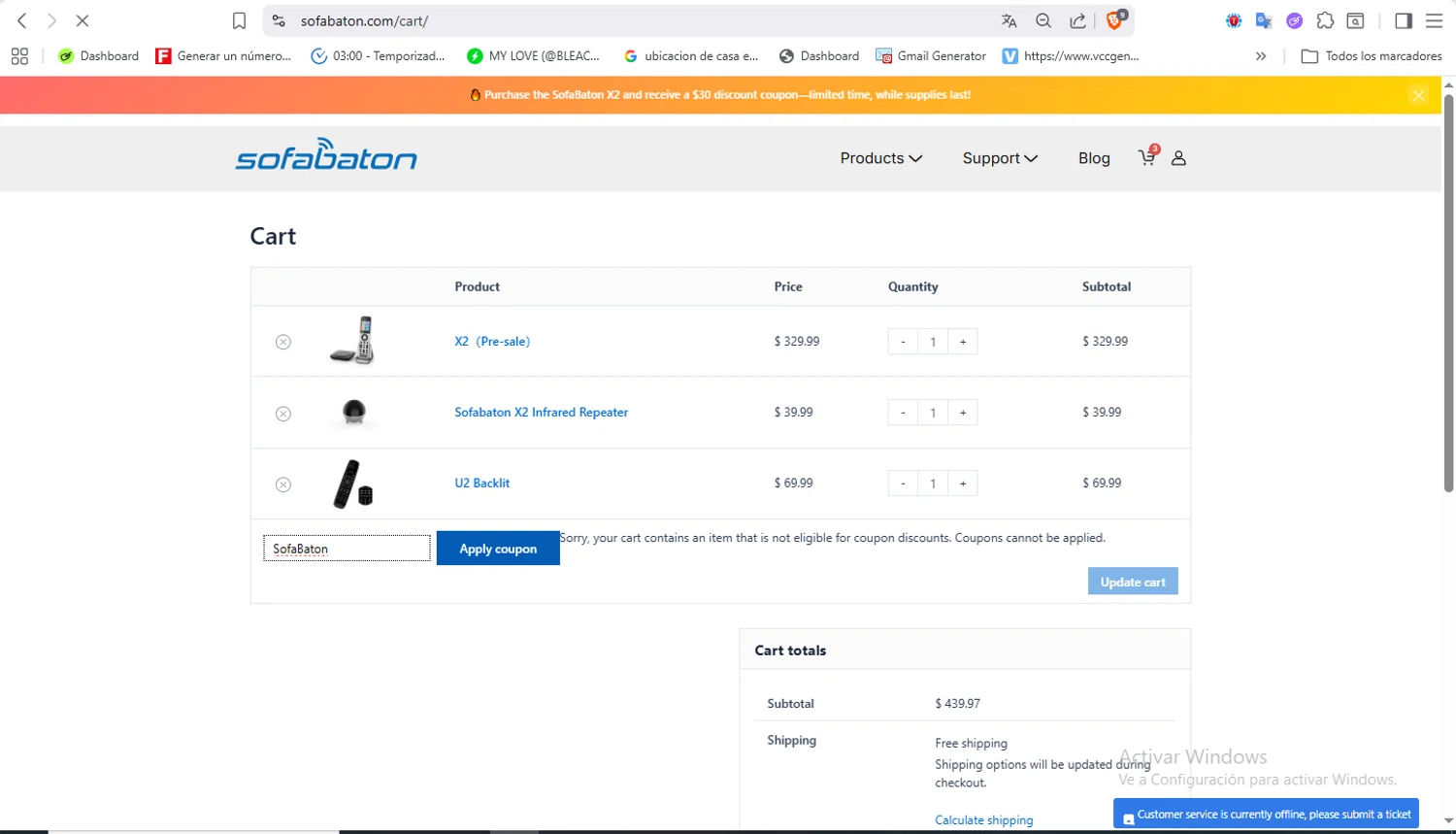The image size is (1456, 834).
Task: Decrease quantity of Infrared Repeater
Action: [903, 413]
